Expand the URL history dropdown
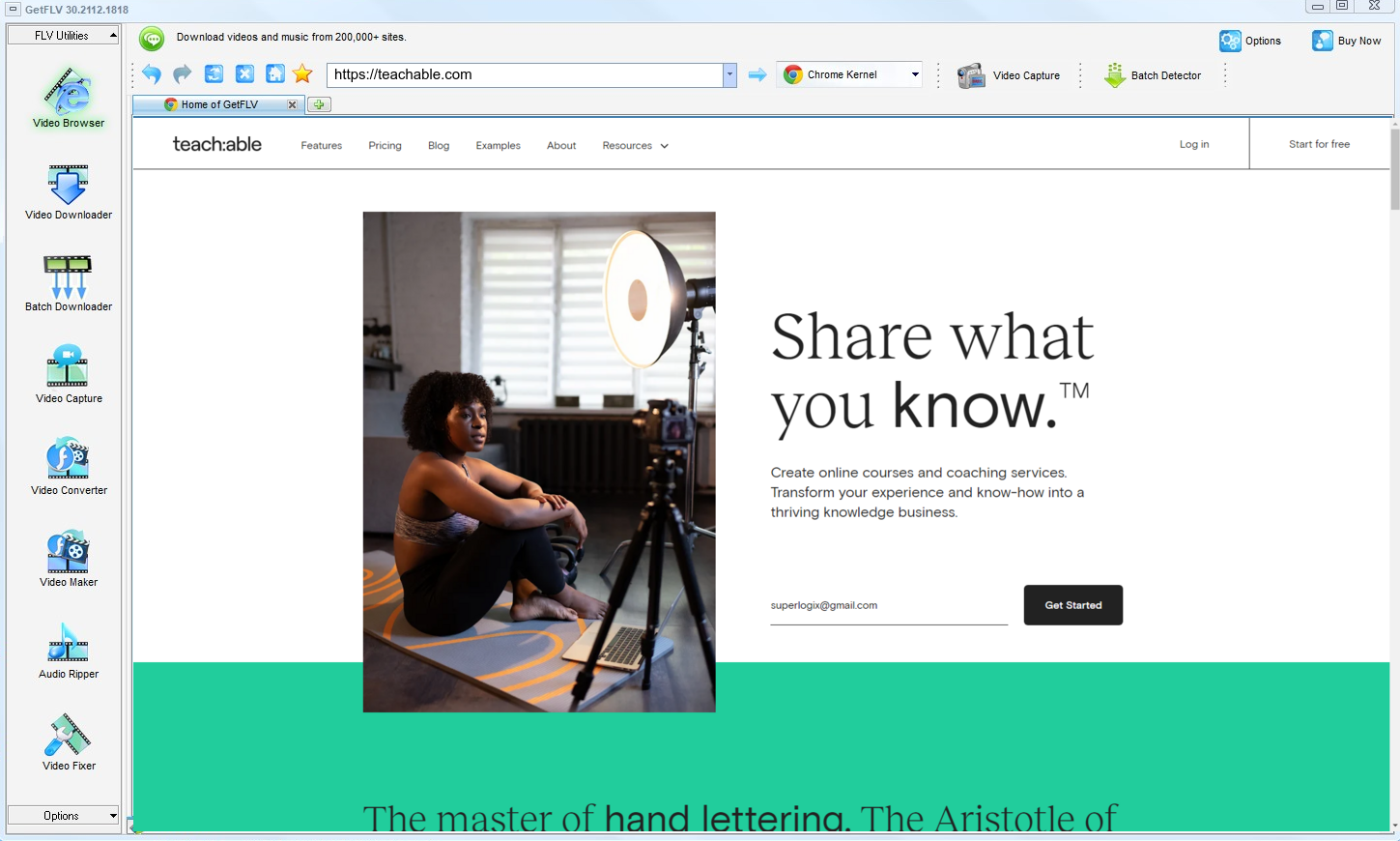This screenshot has height=841, width=1400. click(x=729, y=74)
